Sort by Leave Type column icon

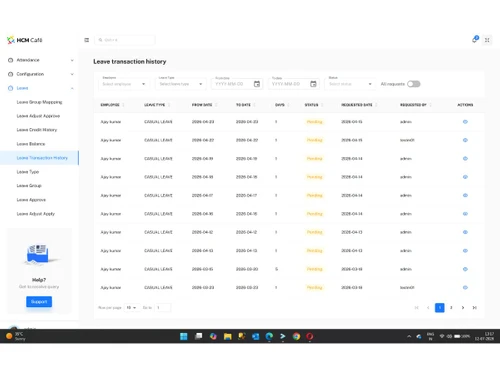[x=169, y=105]
